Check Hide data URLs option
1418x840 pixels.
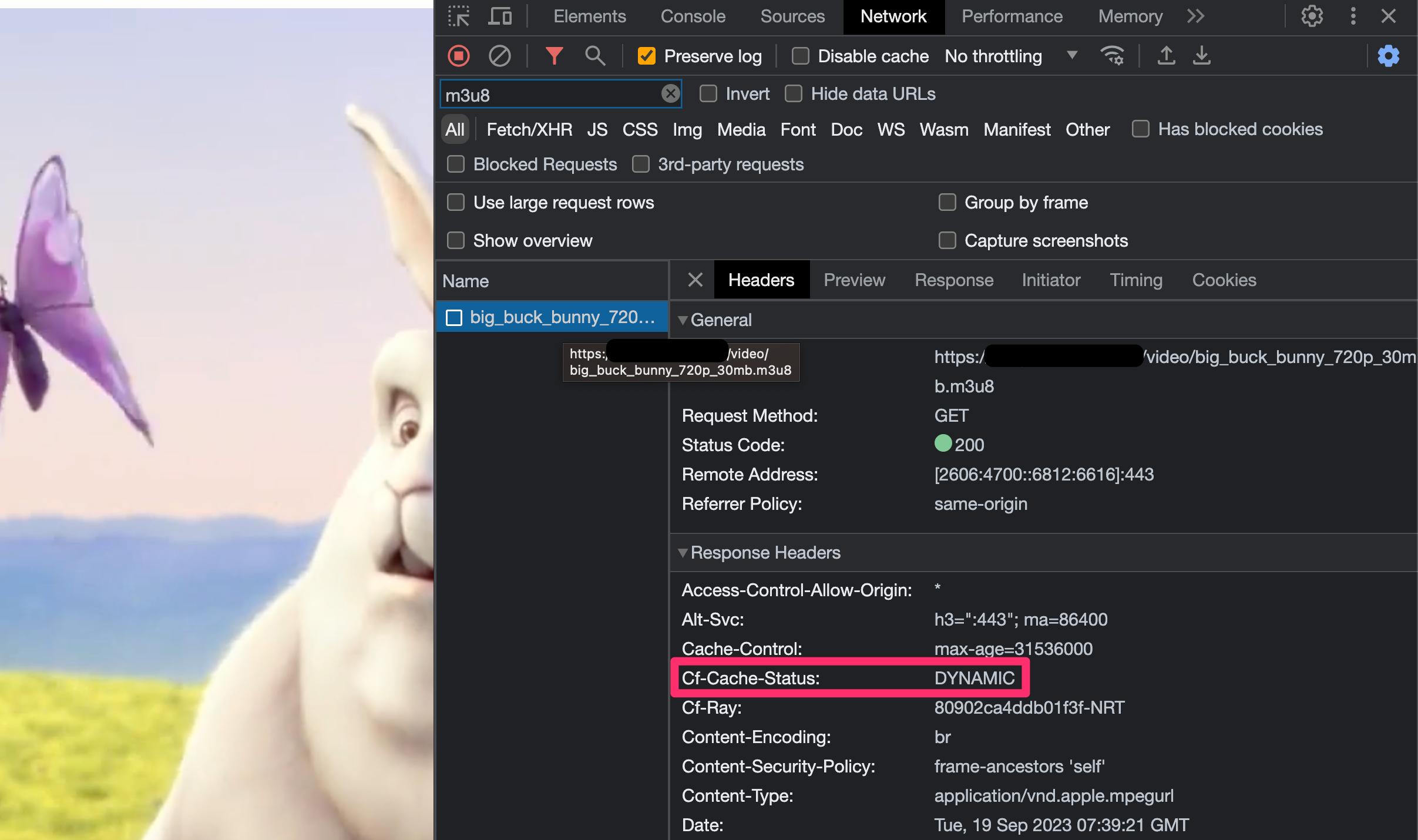[794, 94]
